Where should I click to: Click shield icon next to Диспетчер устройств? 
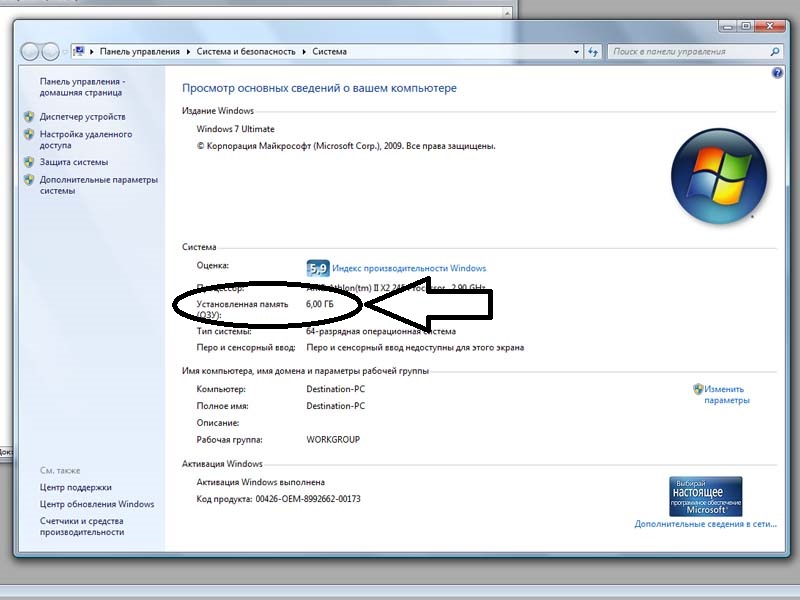(29, 117)
